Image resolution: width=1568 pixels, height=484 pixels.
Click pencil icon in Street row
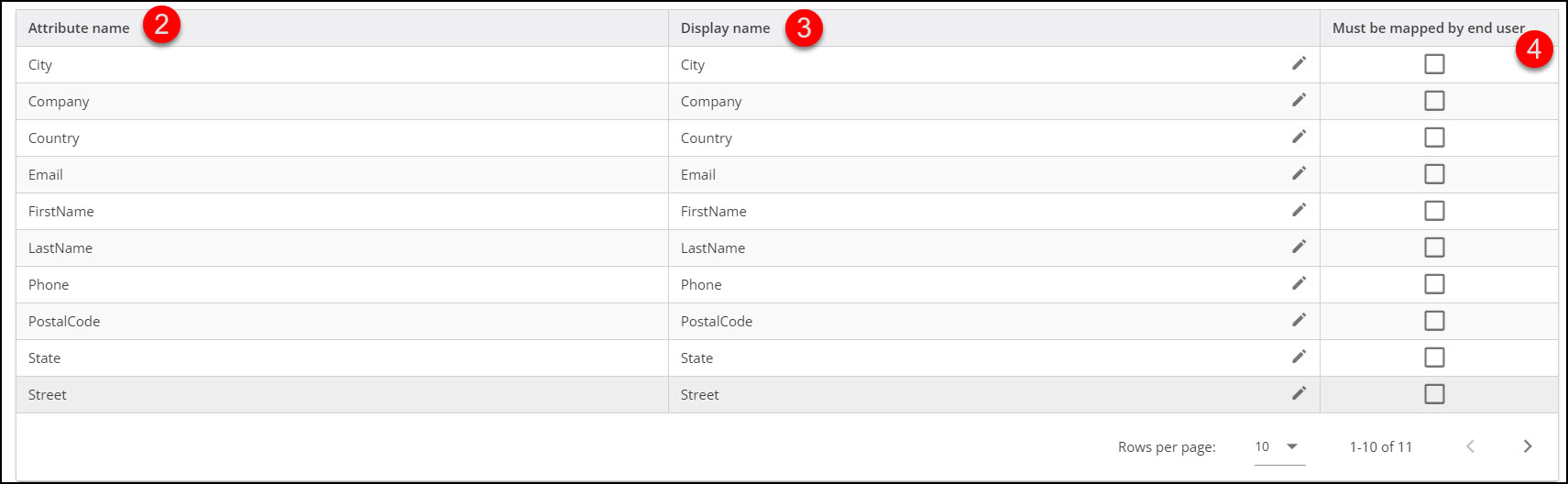[x=1299, y=393]
